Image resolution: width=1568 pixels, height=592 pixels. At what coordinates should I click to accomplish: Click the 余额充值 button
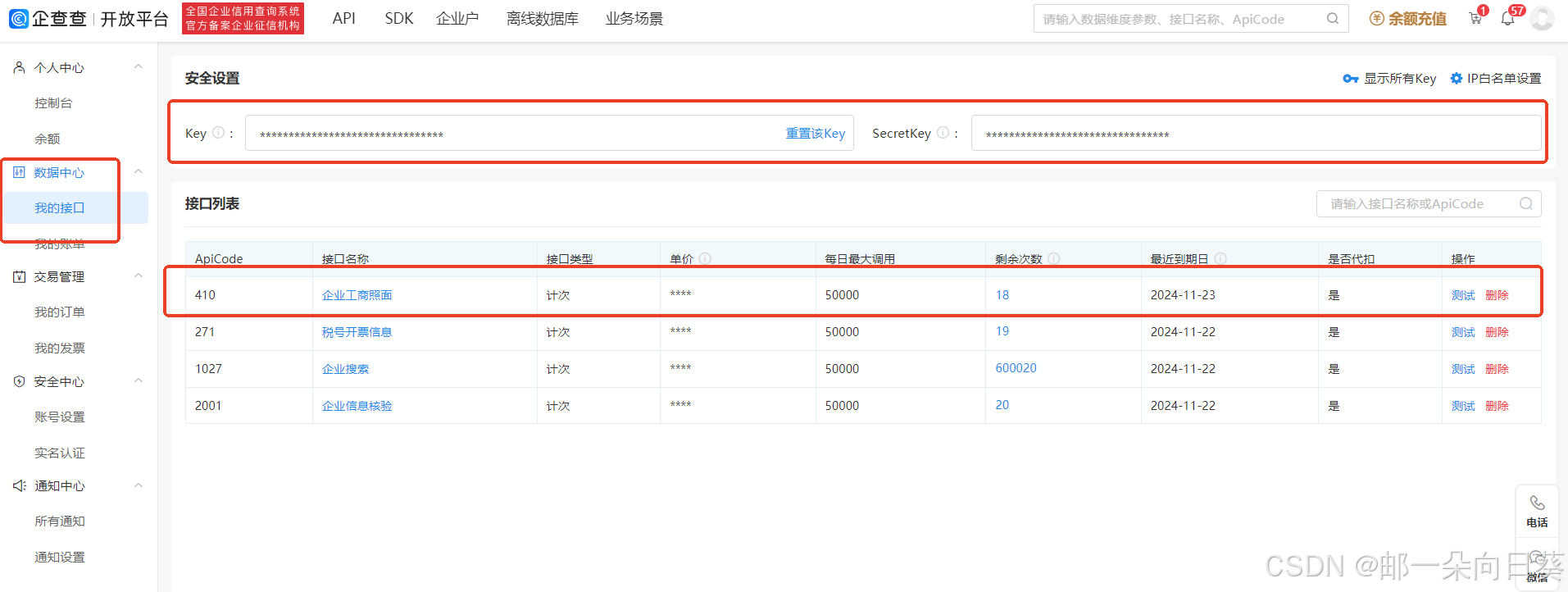(1408, 19)
